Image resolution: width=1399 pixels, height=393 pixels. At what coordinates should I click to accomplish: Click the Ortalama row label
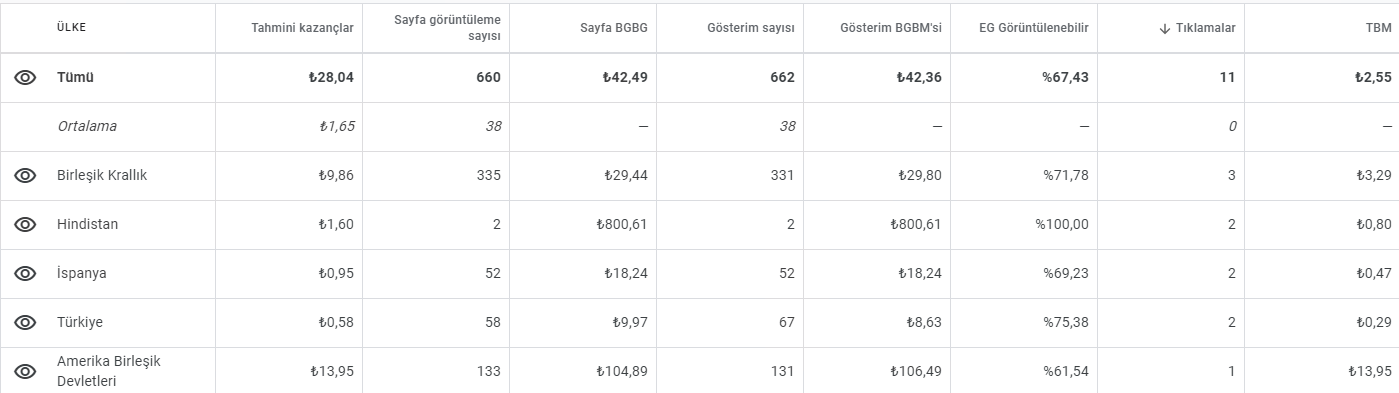(x=87, y=127)
